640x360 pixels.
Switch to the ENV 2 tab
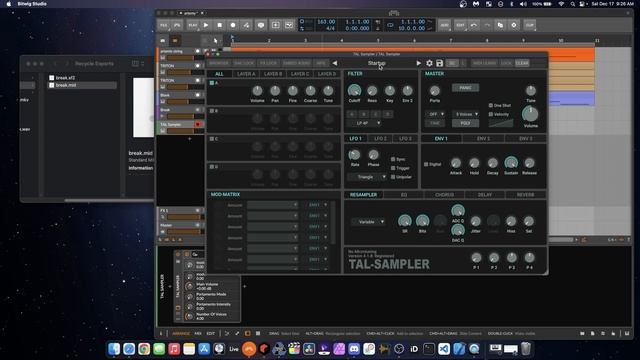[x=483, y=139]
